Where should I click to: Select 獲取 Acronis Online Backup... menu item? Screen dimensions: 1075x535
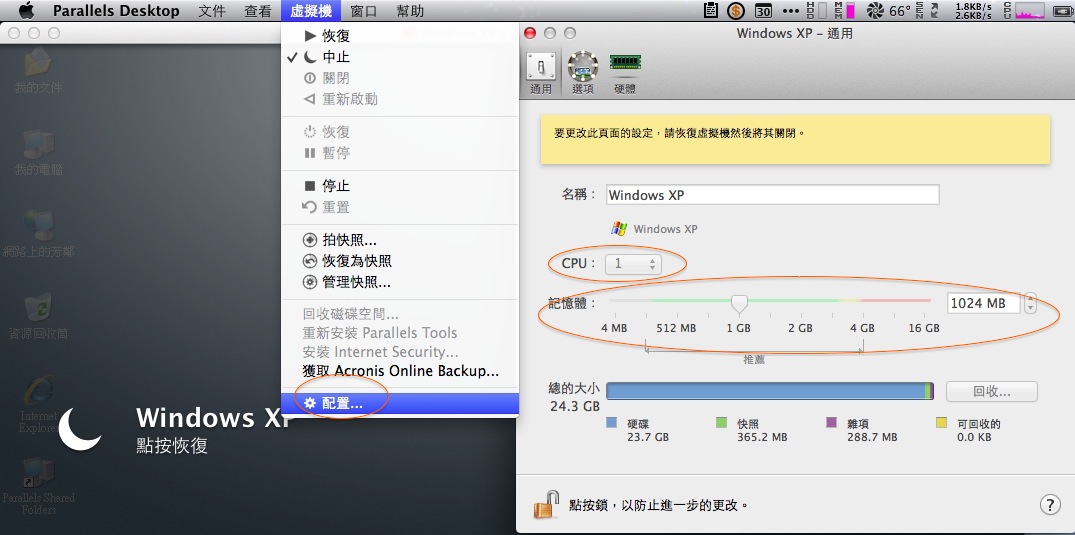click(x=400, y=371)
